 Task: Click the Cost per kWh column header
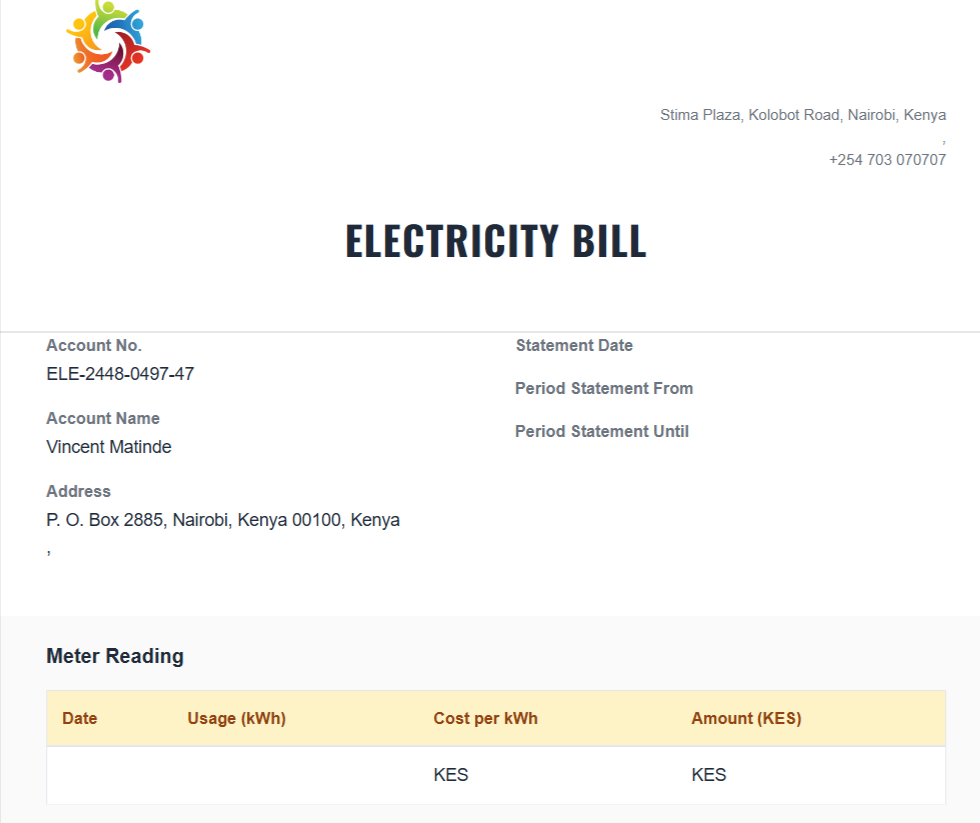coord(485,719)
